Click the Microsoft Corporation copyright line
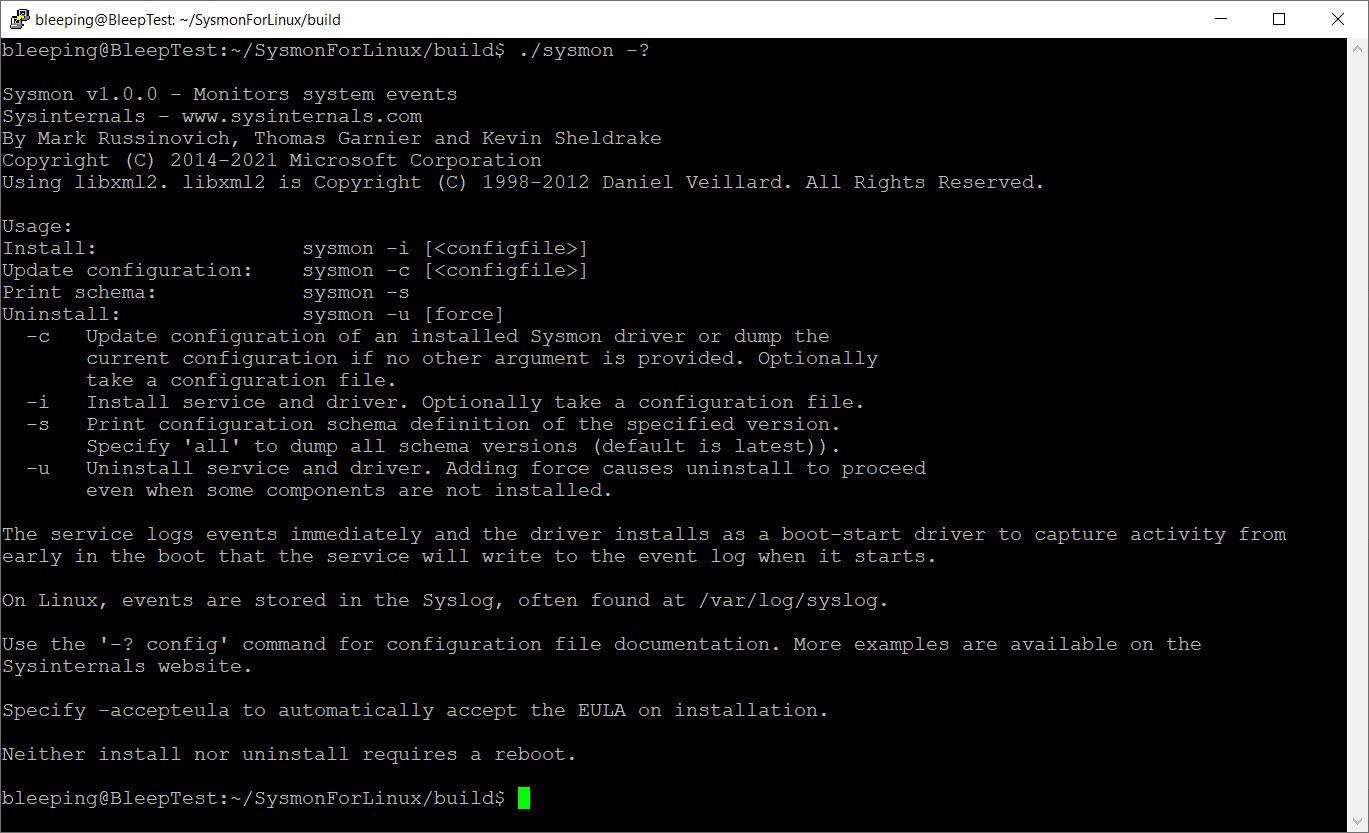Viewport: 1369px width, 833px height. coord(272,159)
